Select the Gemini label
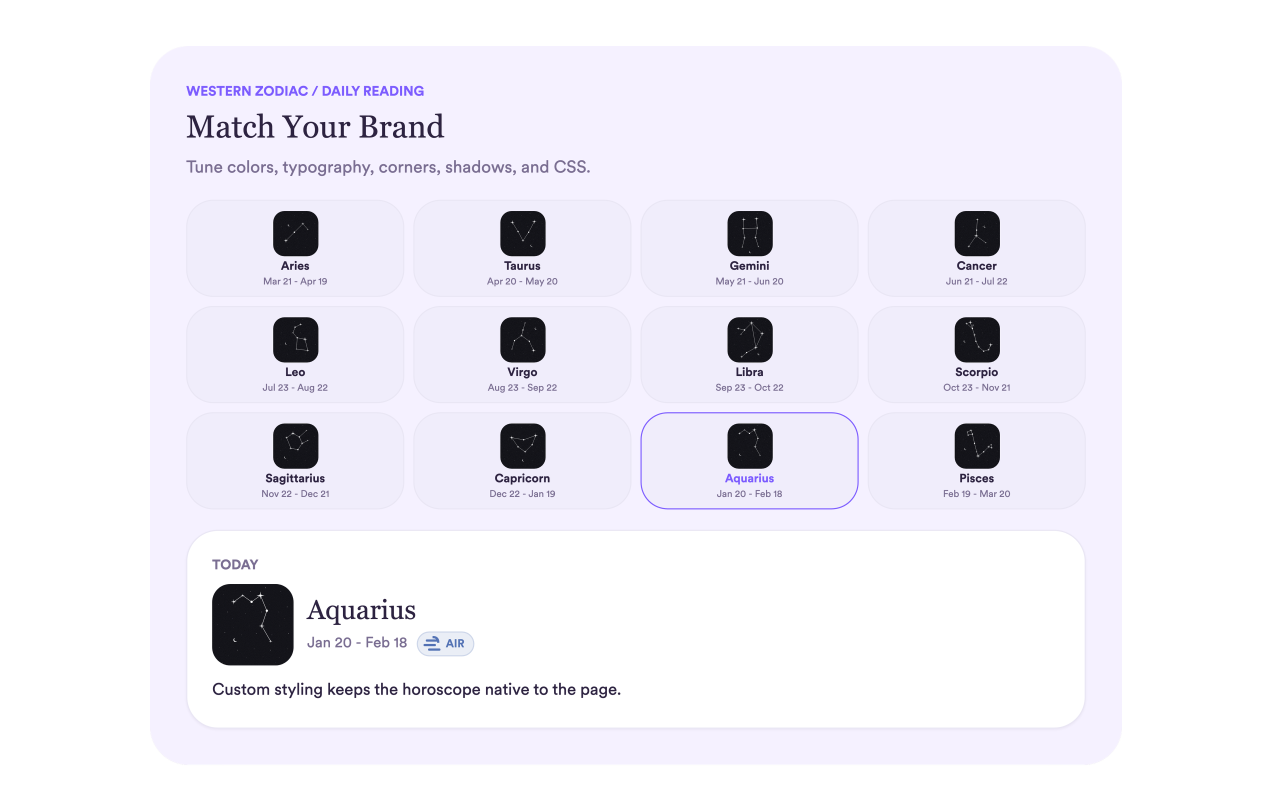The image size is (1272, 800). click(749, 266)
